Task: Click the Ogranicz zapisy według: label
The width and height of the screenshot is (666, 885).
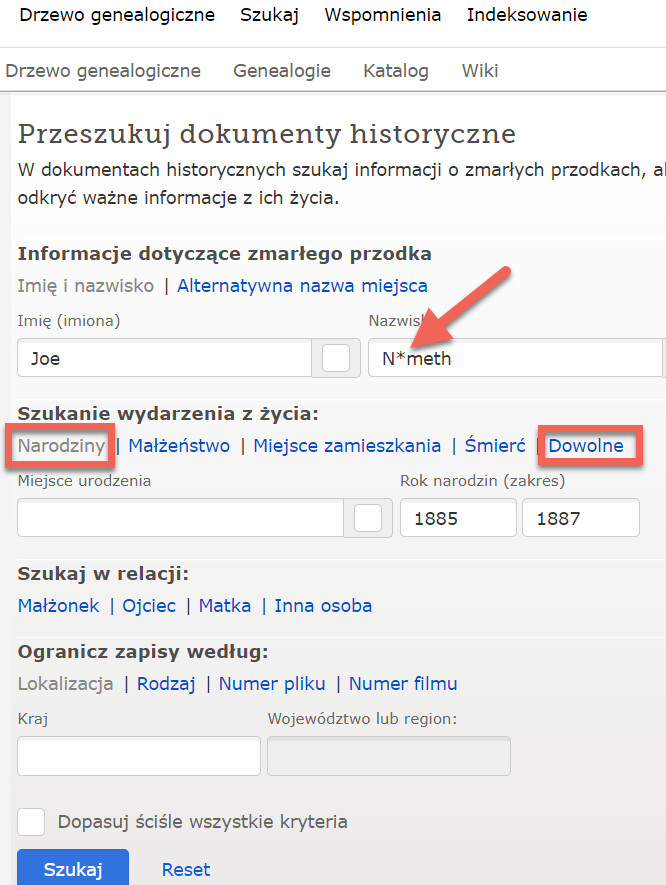Action: point(143,652)
